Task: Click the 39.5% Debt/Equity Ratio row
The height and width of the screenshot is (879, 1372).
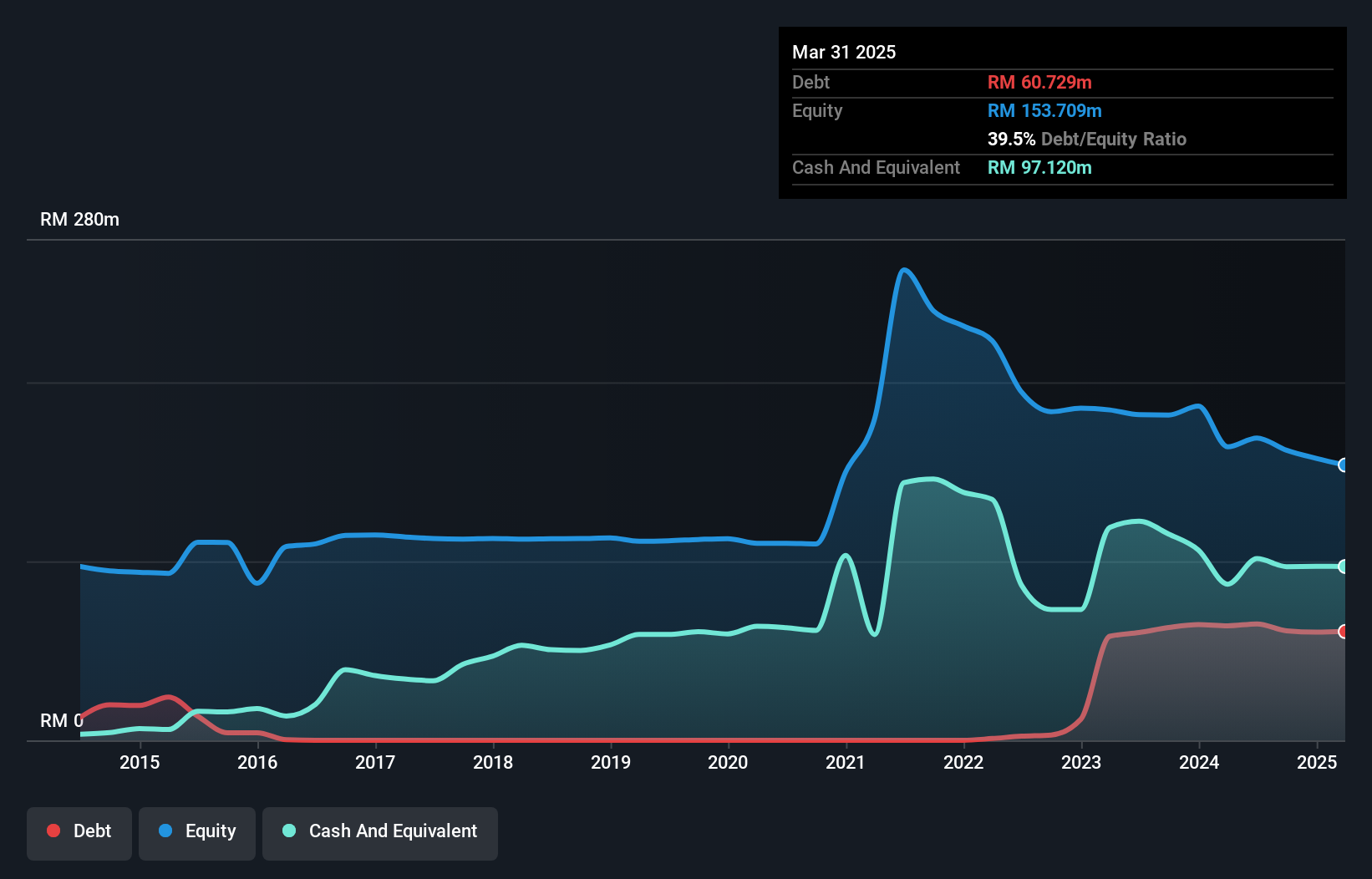Action: pyautogui.click(x=1087, y=140)
